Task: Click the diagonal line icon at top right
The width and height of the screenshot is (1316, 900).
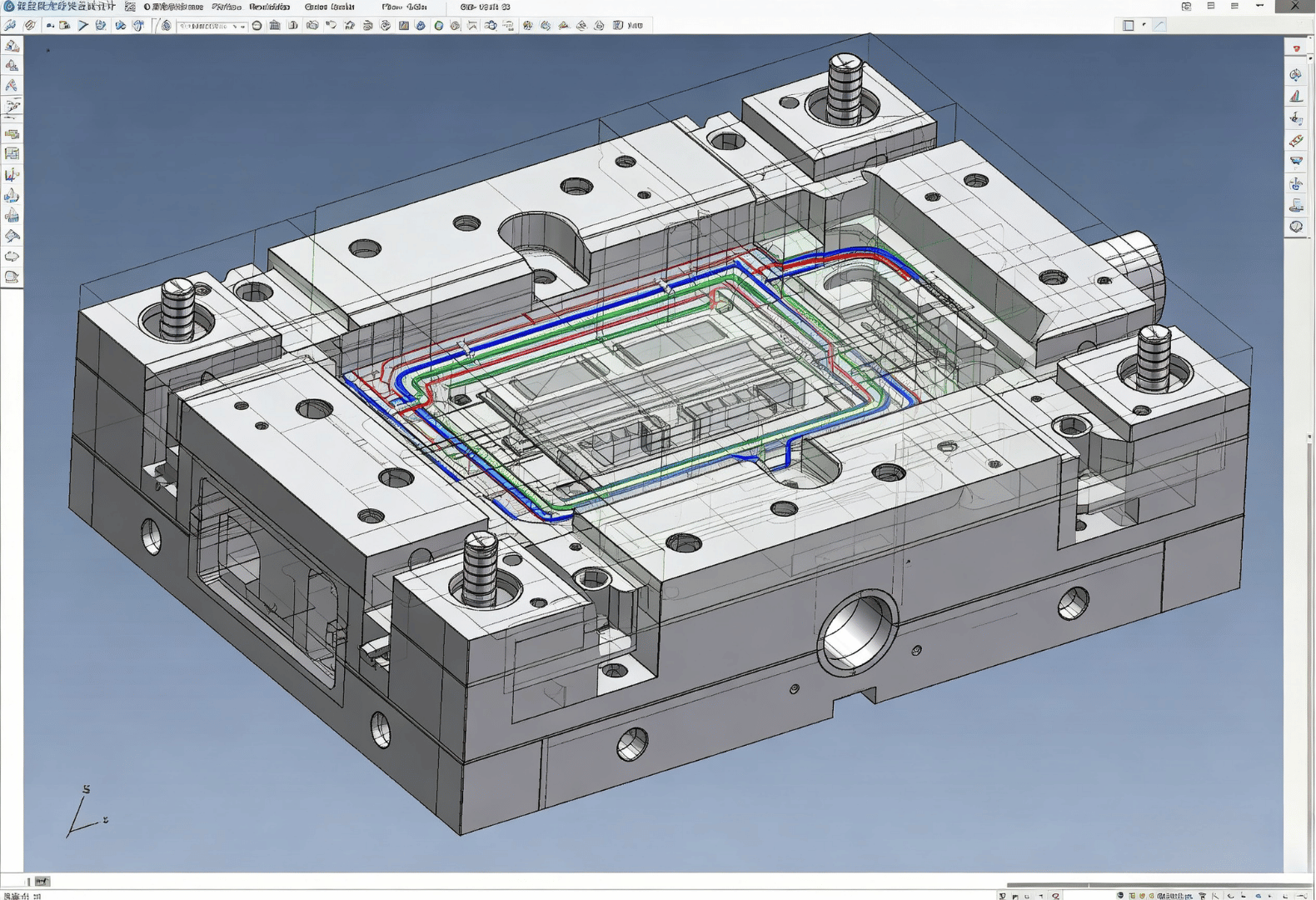Action: [1159, 26]
